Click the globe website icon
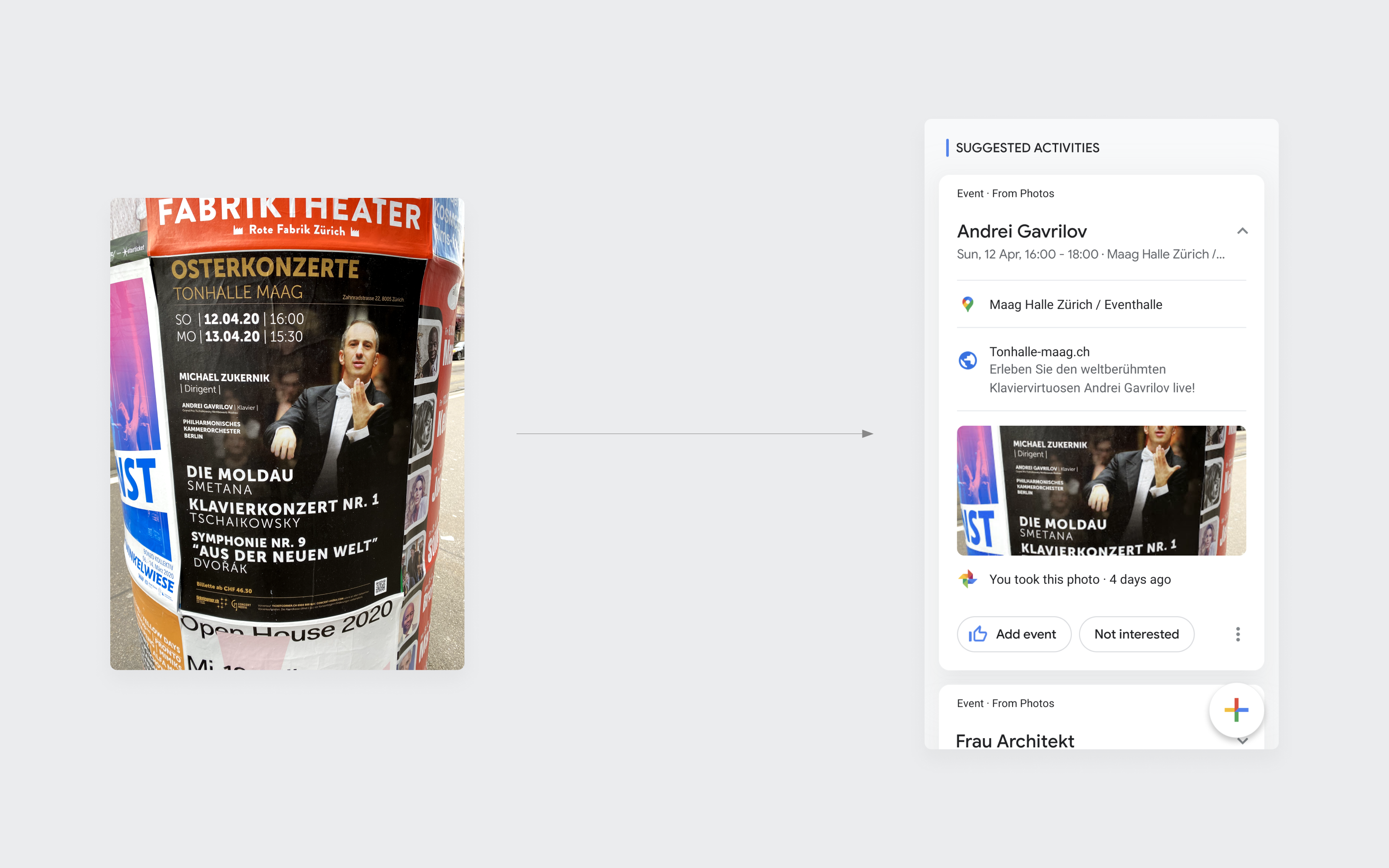The image size is (1389, 868). point(968,361)
